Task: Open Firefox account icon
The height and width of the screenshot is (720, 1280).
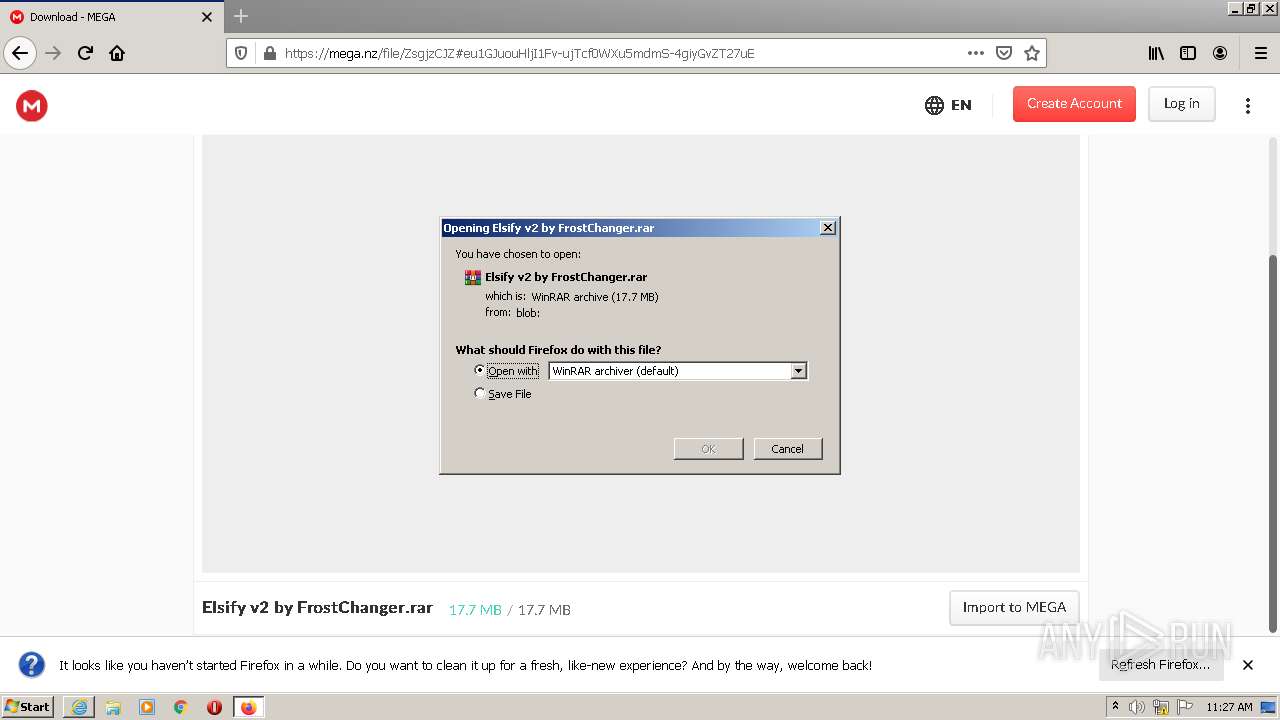Action: [1220, 53]
